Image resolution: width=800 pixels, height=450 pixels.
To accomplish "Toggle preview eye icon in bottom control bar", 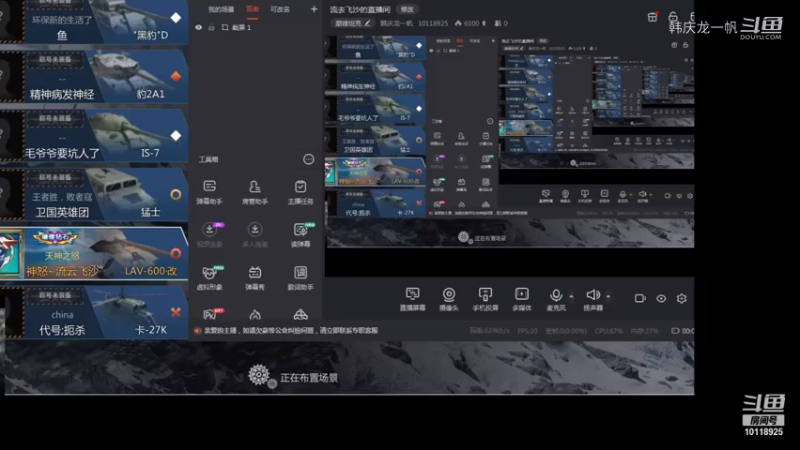I will [661, 298].
